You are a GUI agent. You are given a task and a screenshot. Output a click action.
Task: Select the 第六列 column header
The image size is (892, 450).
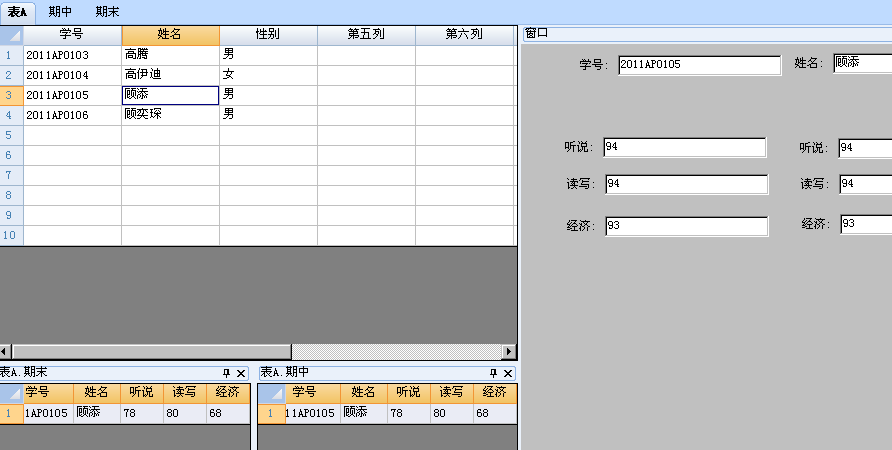tap(465, 35)
